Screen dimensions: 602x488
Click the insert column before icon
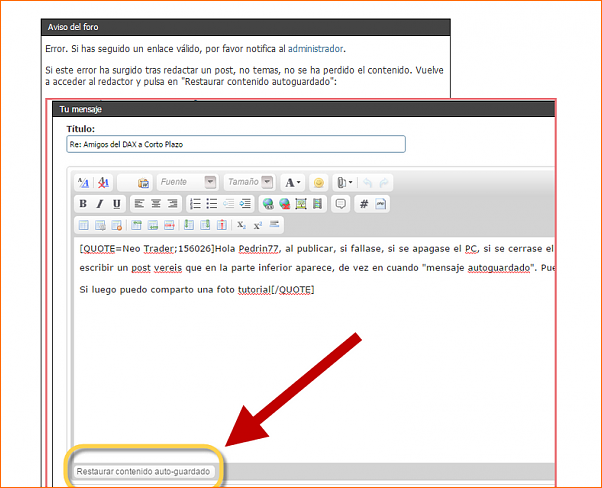189,225
